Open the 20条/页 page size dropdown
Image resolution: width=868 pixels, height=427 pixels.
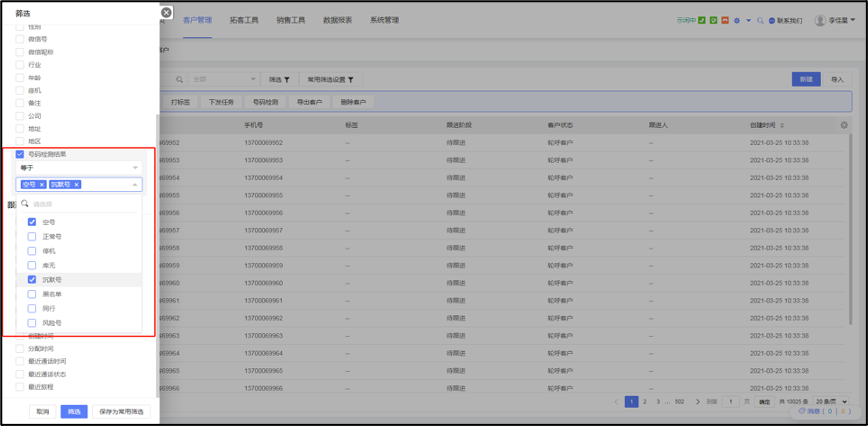(x=831, y=402)
